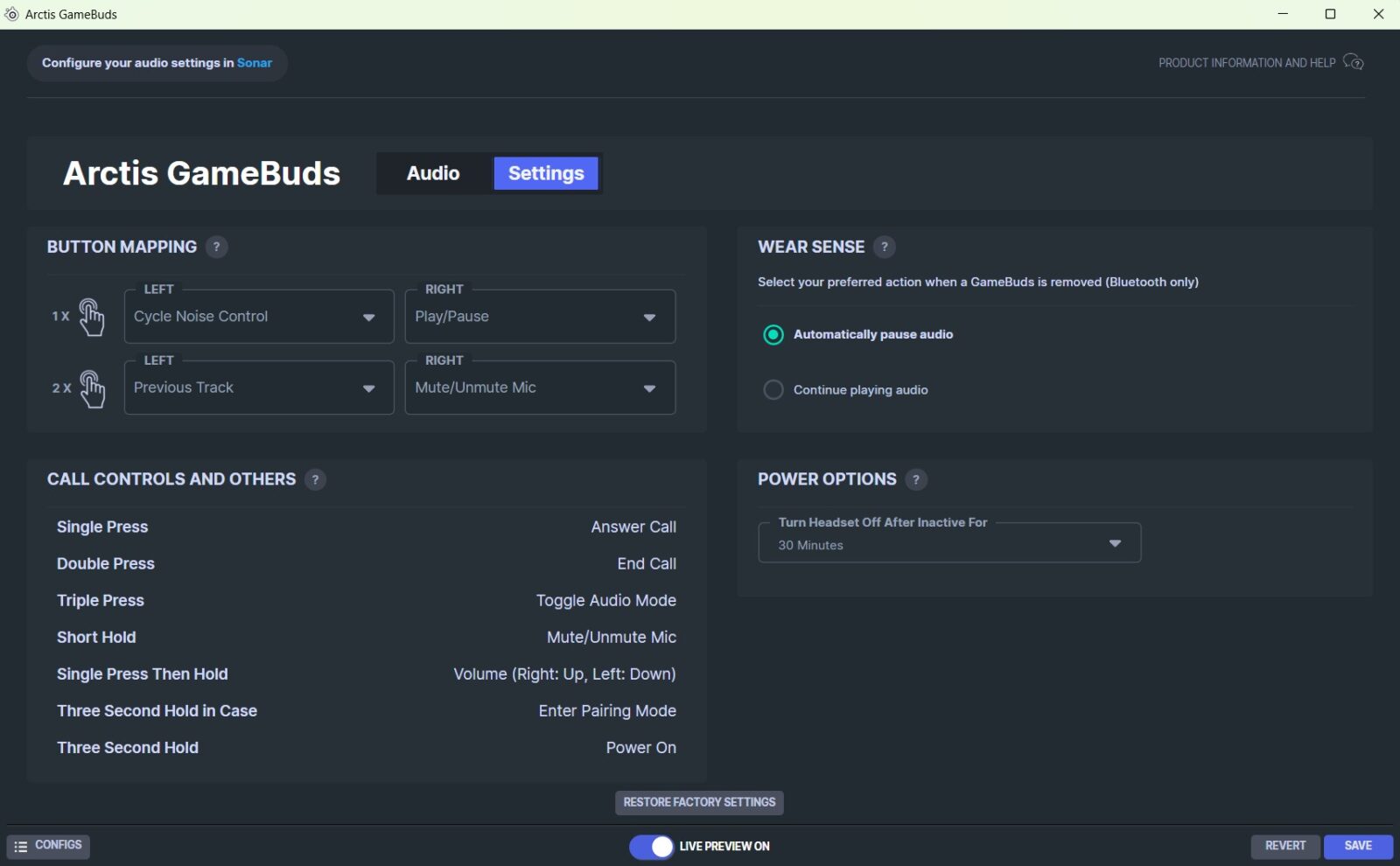
Task: Select the Settings tab
Action: 546,173
